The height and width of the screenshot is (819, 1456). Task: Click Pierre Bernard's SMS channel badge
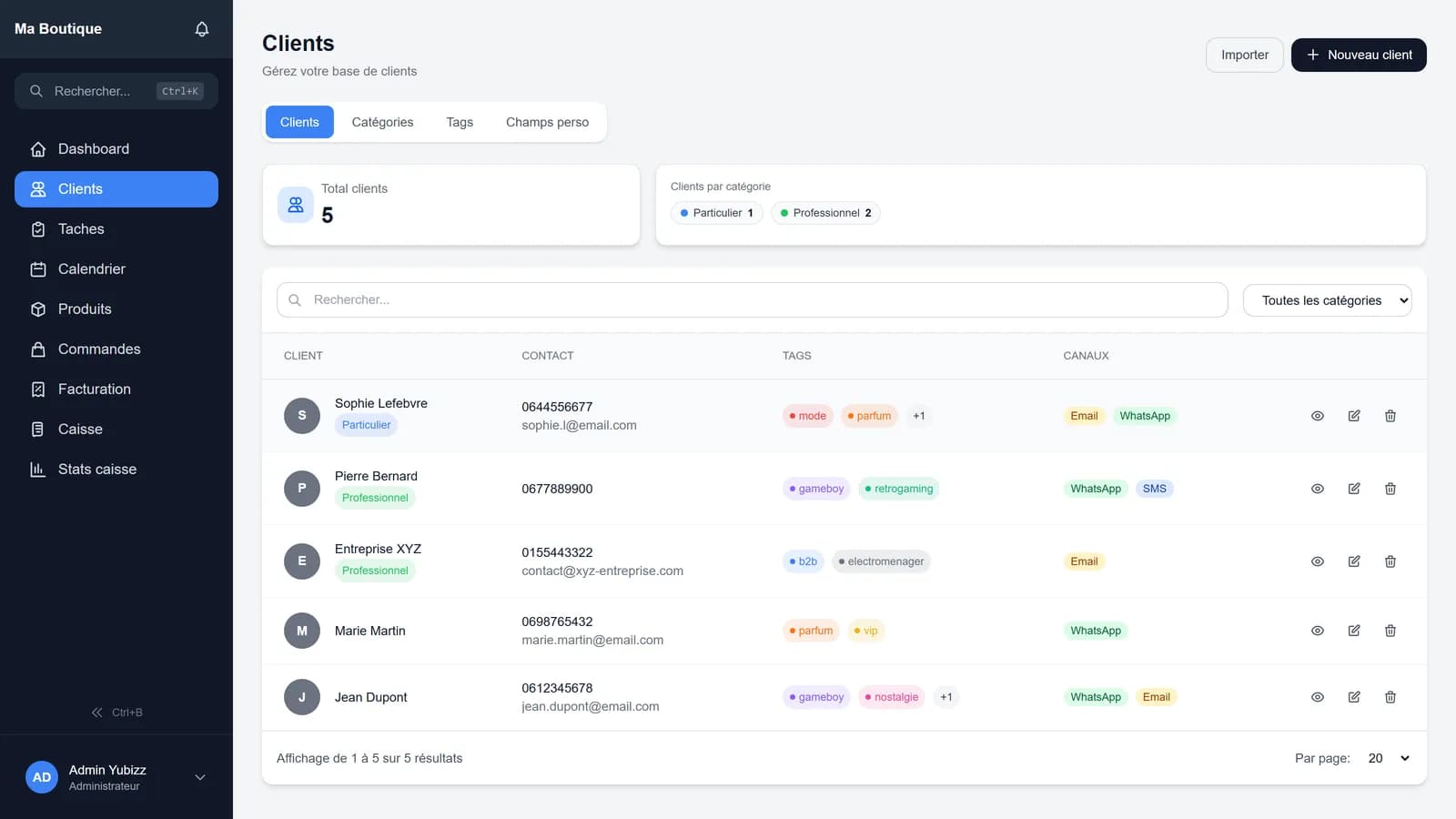click(x=1155, y=489)
